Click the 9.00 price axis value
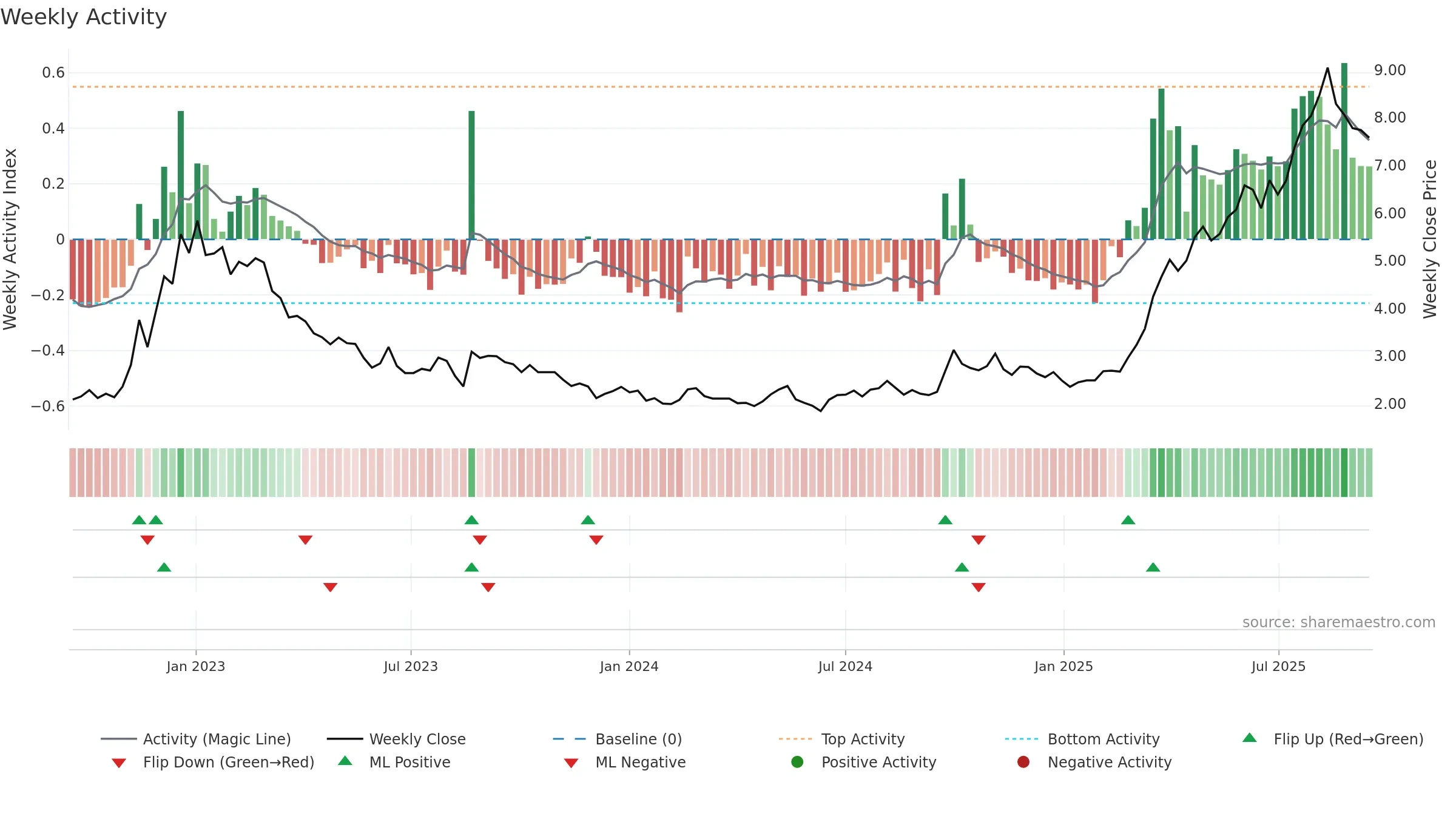The width and height of the screenshot is (1456, 819). [x=1390, y=70]
